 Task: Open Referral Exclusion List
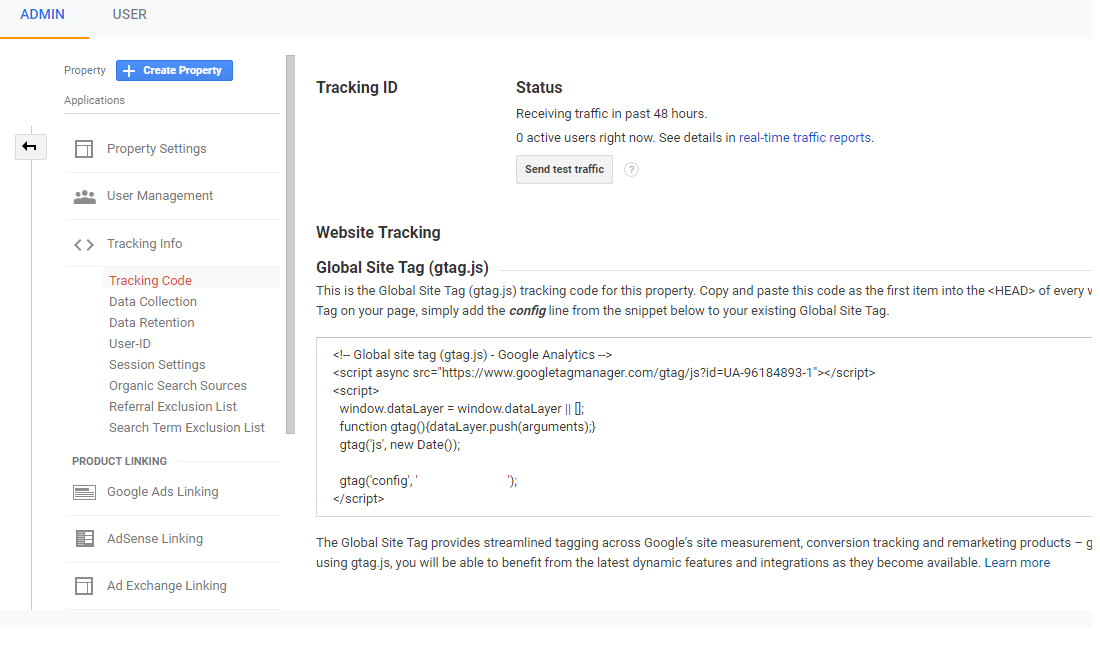coord(173,407)
